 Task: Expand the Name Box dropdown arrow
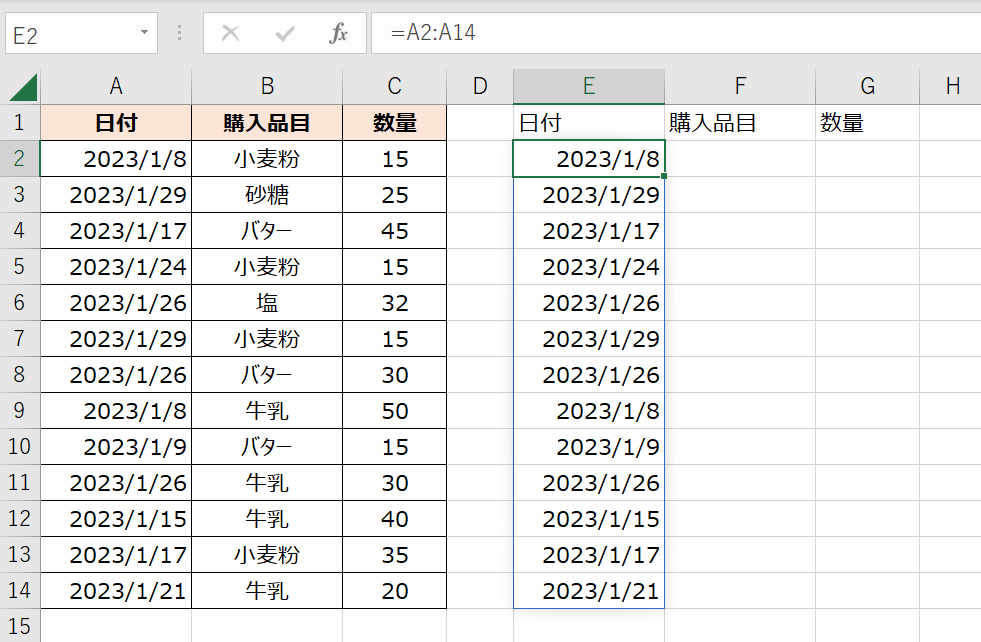pos(144,33)
